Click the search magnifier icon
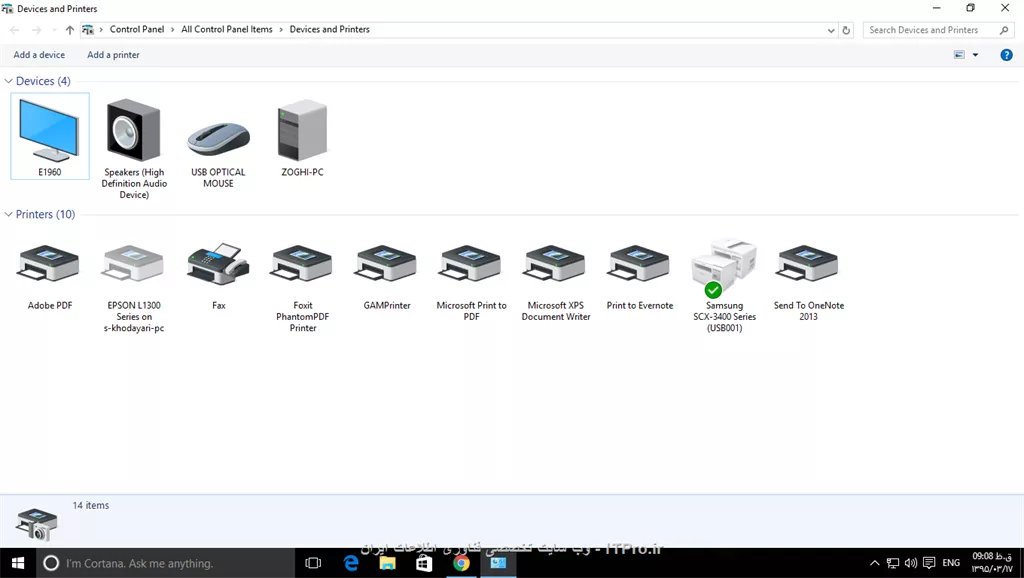 (1004, 30)
